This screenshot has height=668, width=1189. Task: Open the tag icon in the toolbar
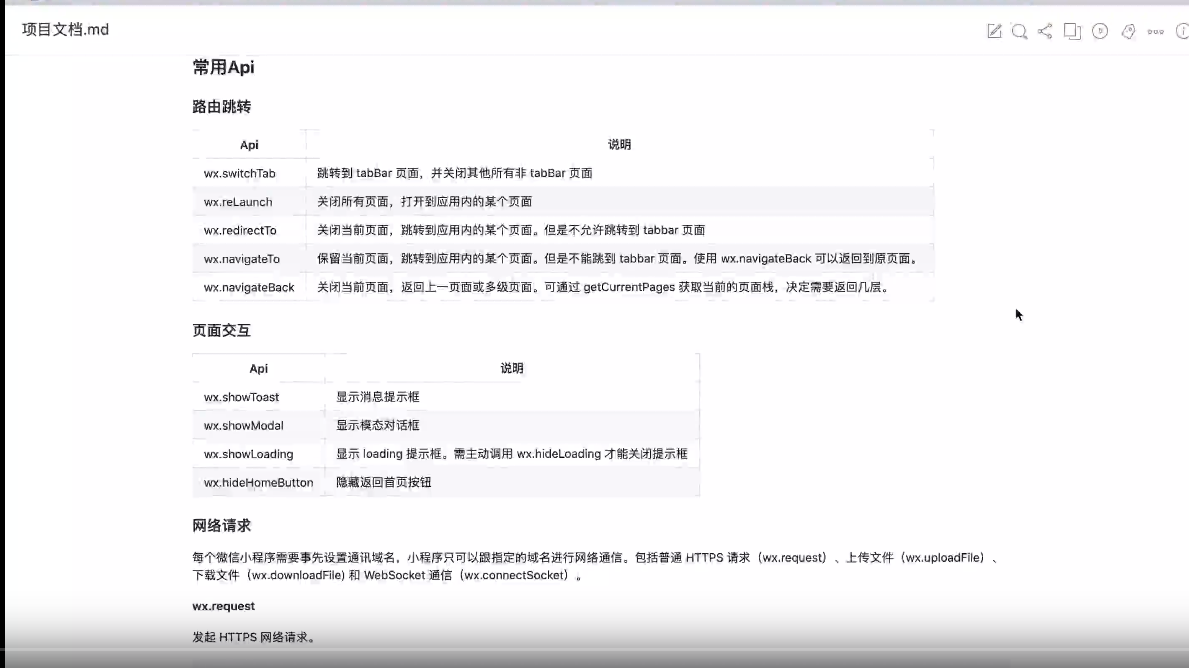[1128, 31]
